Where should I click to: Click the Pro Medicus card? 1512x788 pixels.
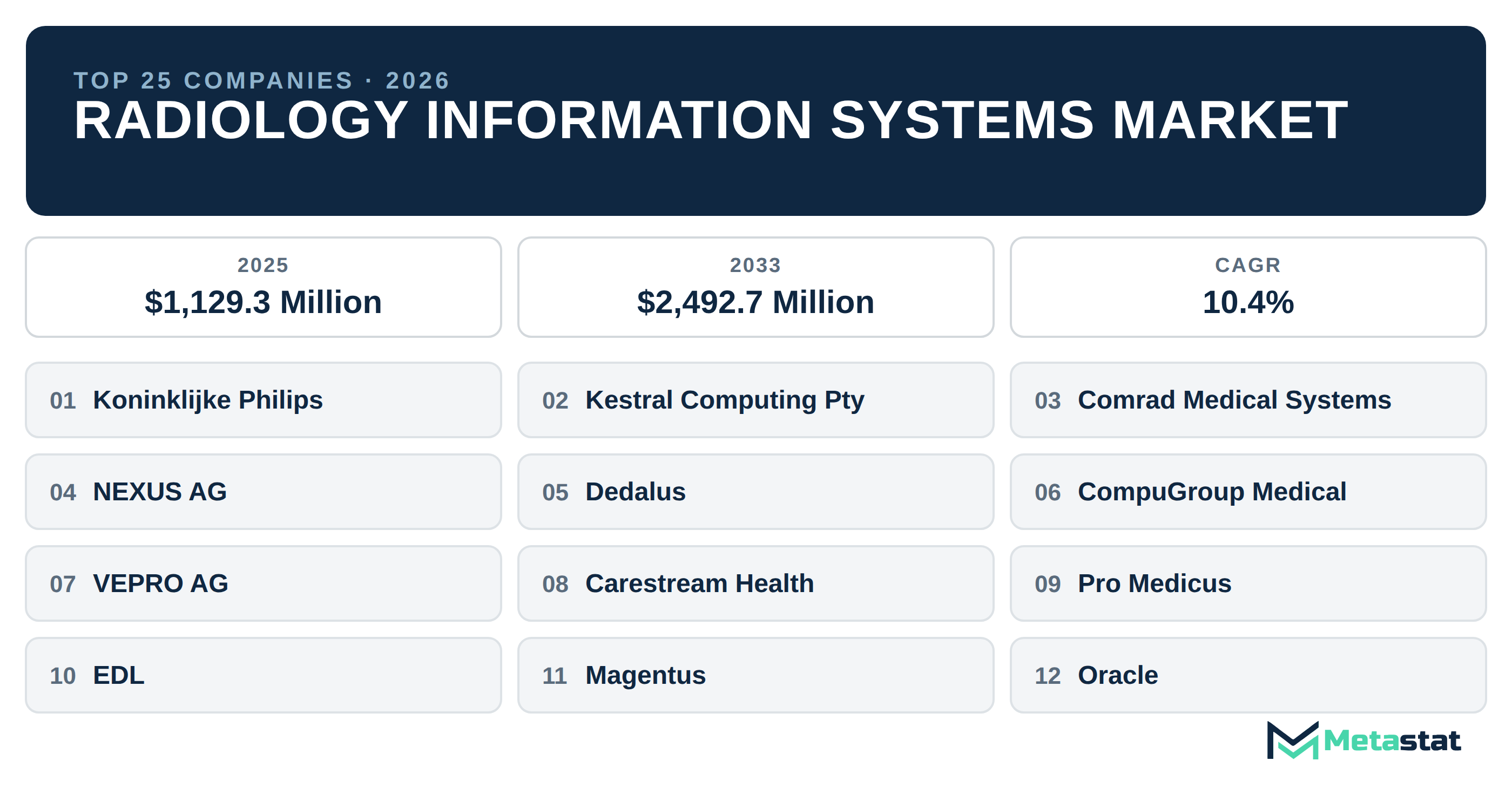1248,583
